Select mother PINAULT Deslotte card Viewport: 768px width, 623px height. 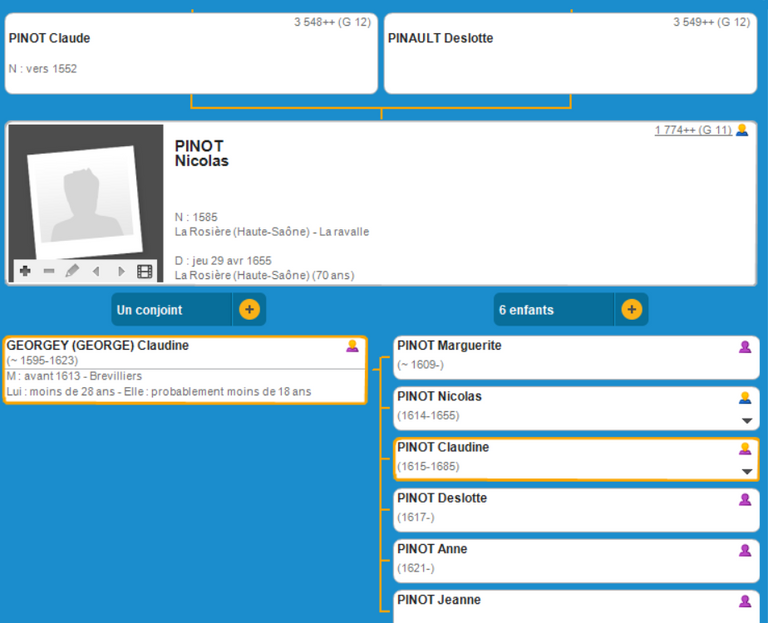click(570, 54)
